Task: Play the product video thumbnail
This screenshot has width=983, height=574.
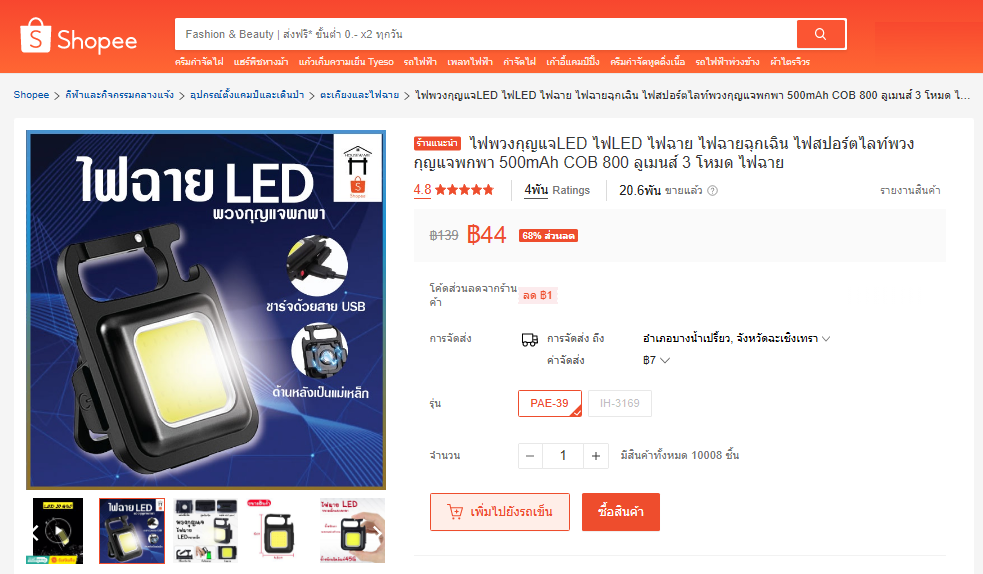Action: click(58, 531)
